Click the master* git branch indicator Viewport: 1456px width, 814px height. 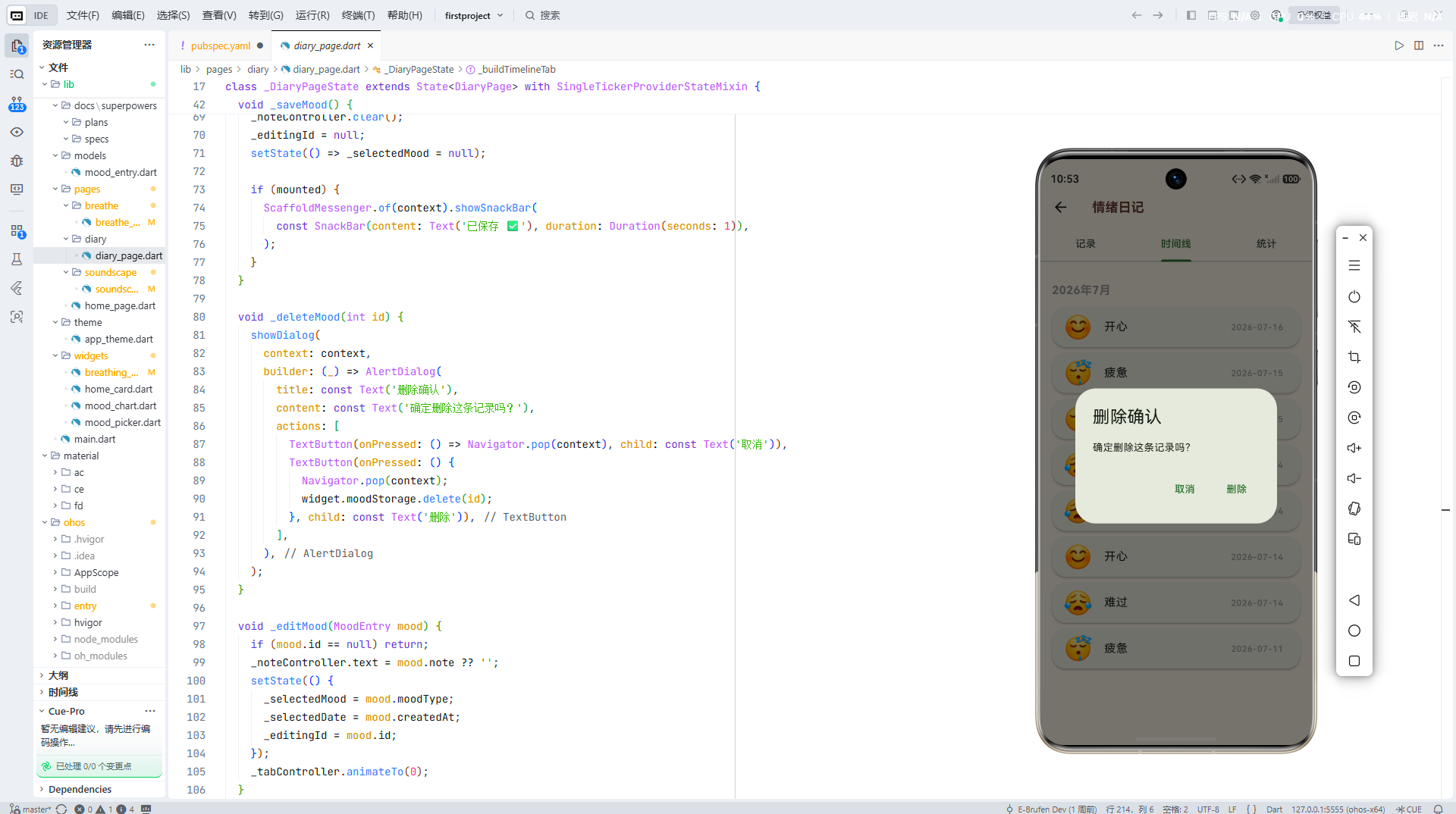pos(30,809)
